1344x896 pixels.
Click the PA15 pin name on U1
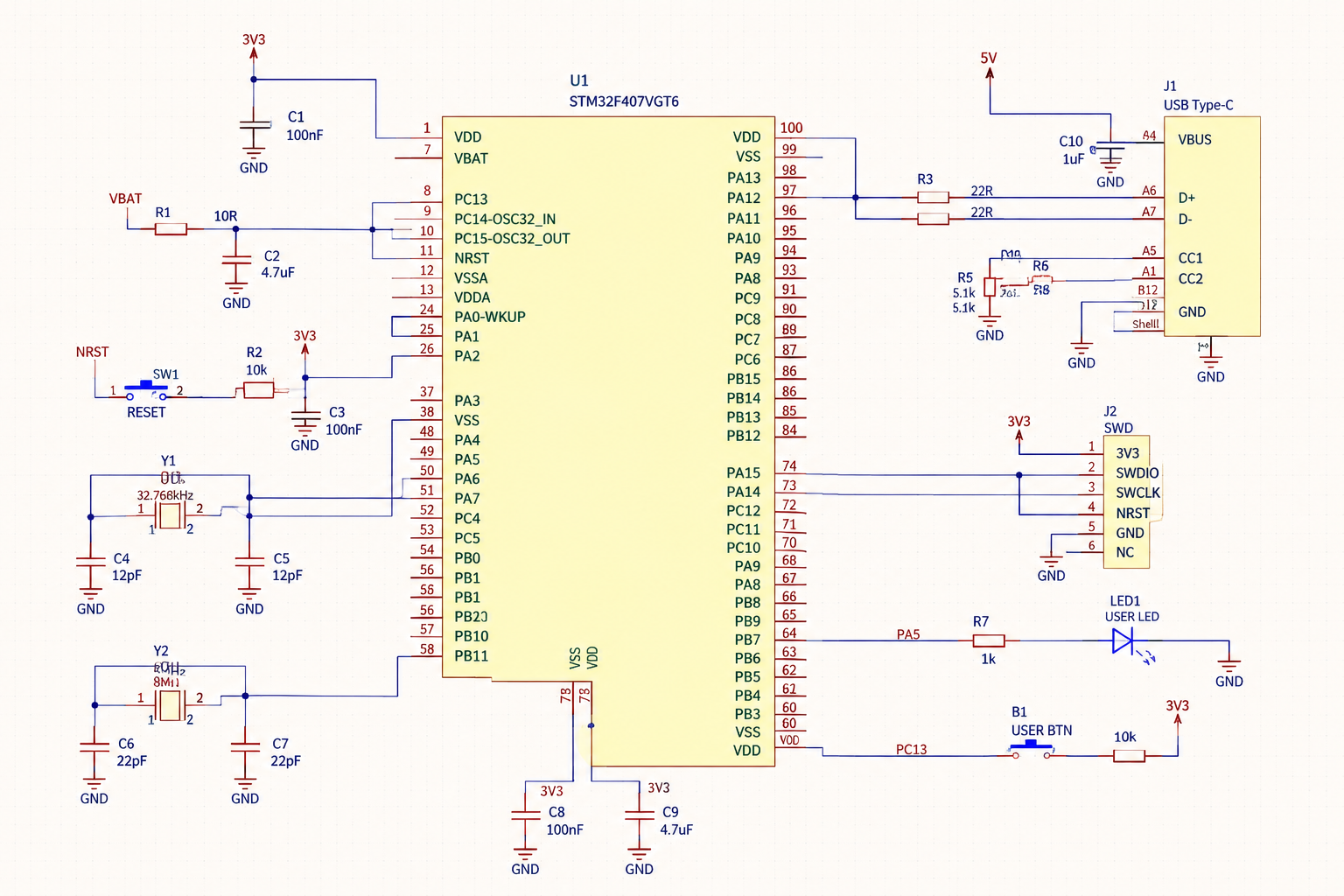744,473
